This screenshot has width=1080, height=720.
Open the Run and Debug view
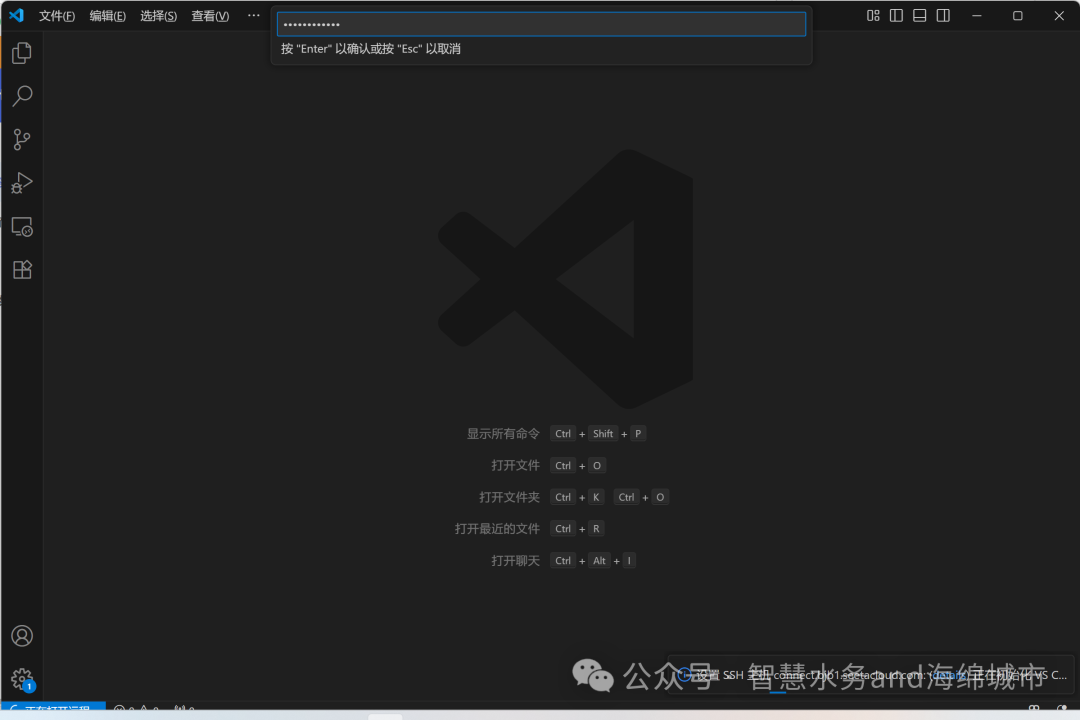(22, 183)
